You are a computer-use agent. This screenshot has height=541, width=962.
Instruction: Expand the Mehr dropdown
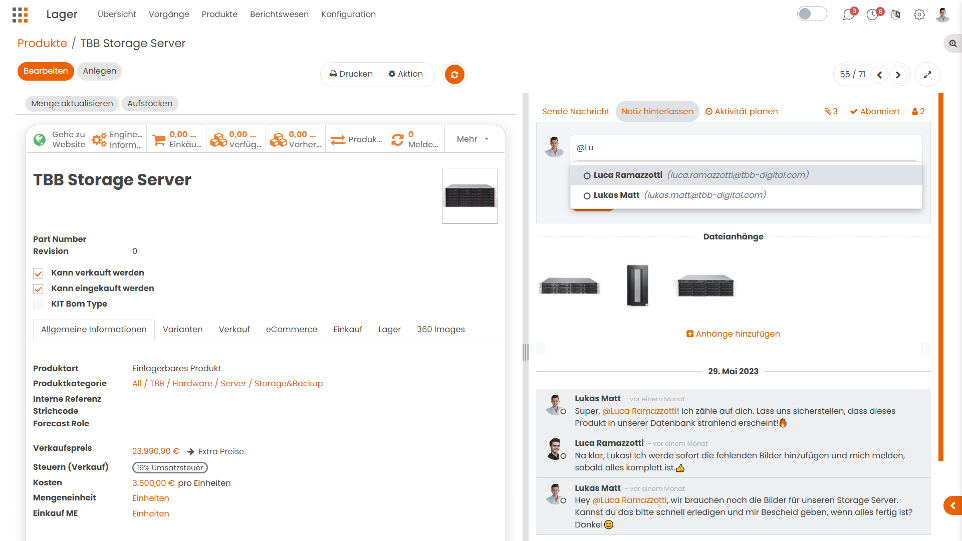[472, 139]
